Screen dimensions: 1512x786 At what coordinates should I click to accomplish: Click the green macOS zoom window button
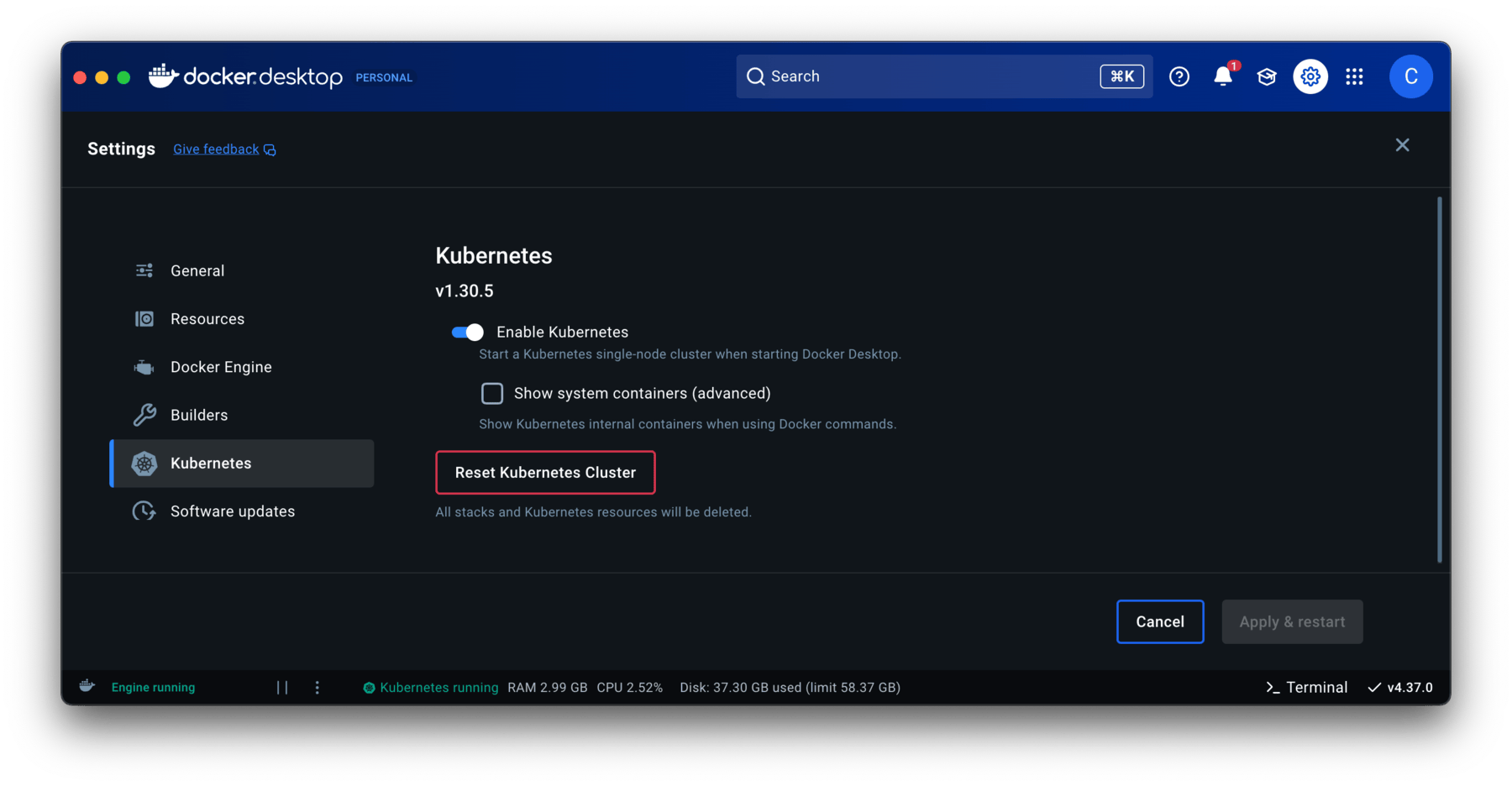123,77
